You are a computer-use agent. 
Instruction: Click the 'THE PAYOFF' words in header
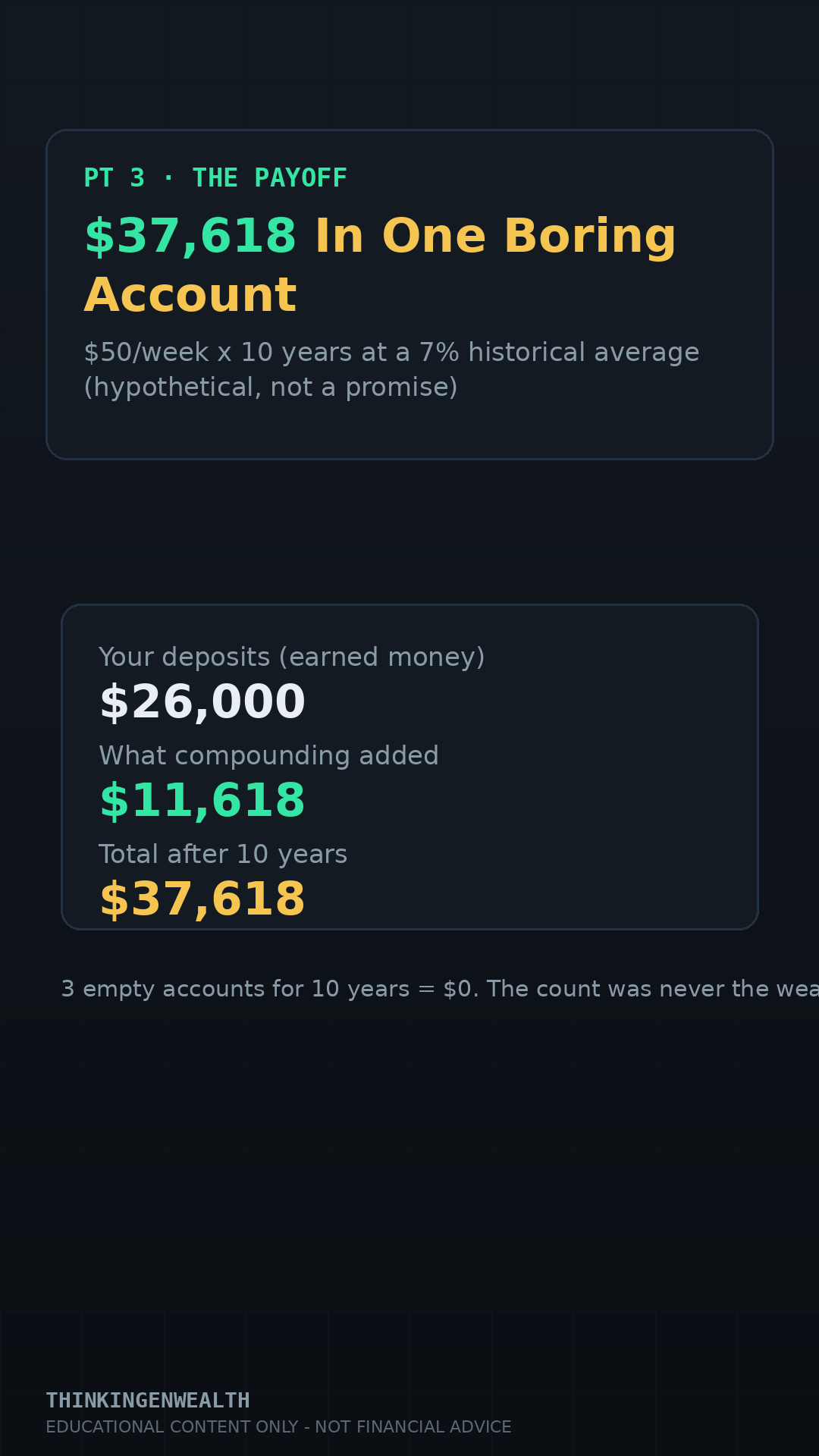[270, 178]
